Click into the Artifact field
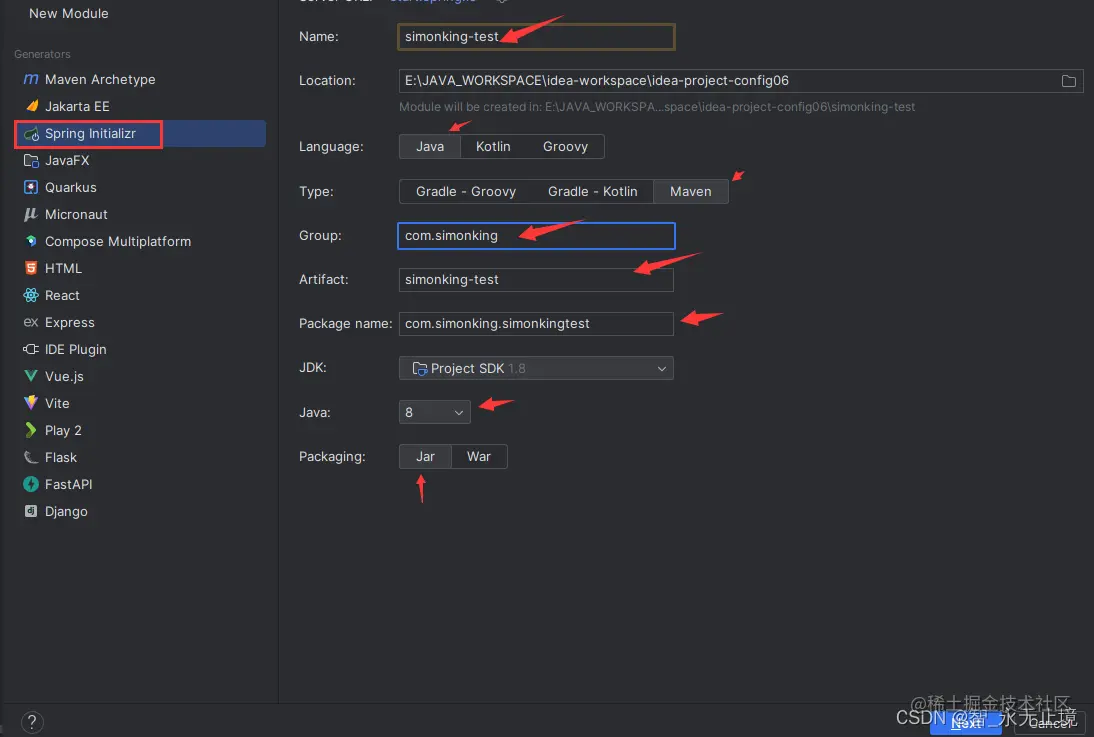Screen dimensions: 1094x737 pos(536,280)
